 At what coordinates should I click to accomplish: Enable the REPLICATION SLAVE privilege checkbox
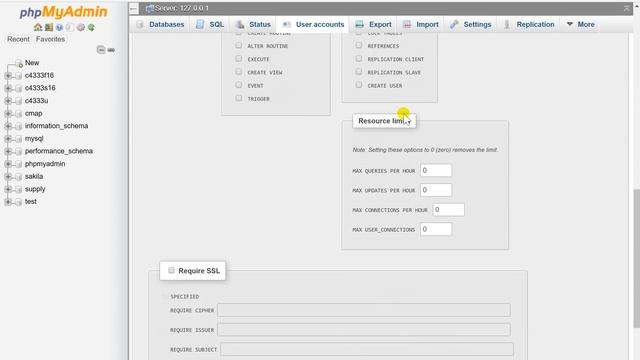(x=359, y=72)
